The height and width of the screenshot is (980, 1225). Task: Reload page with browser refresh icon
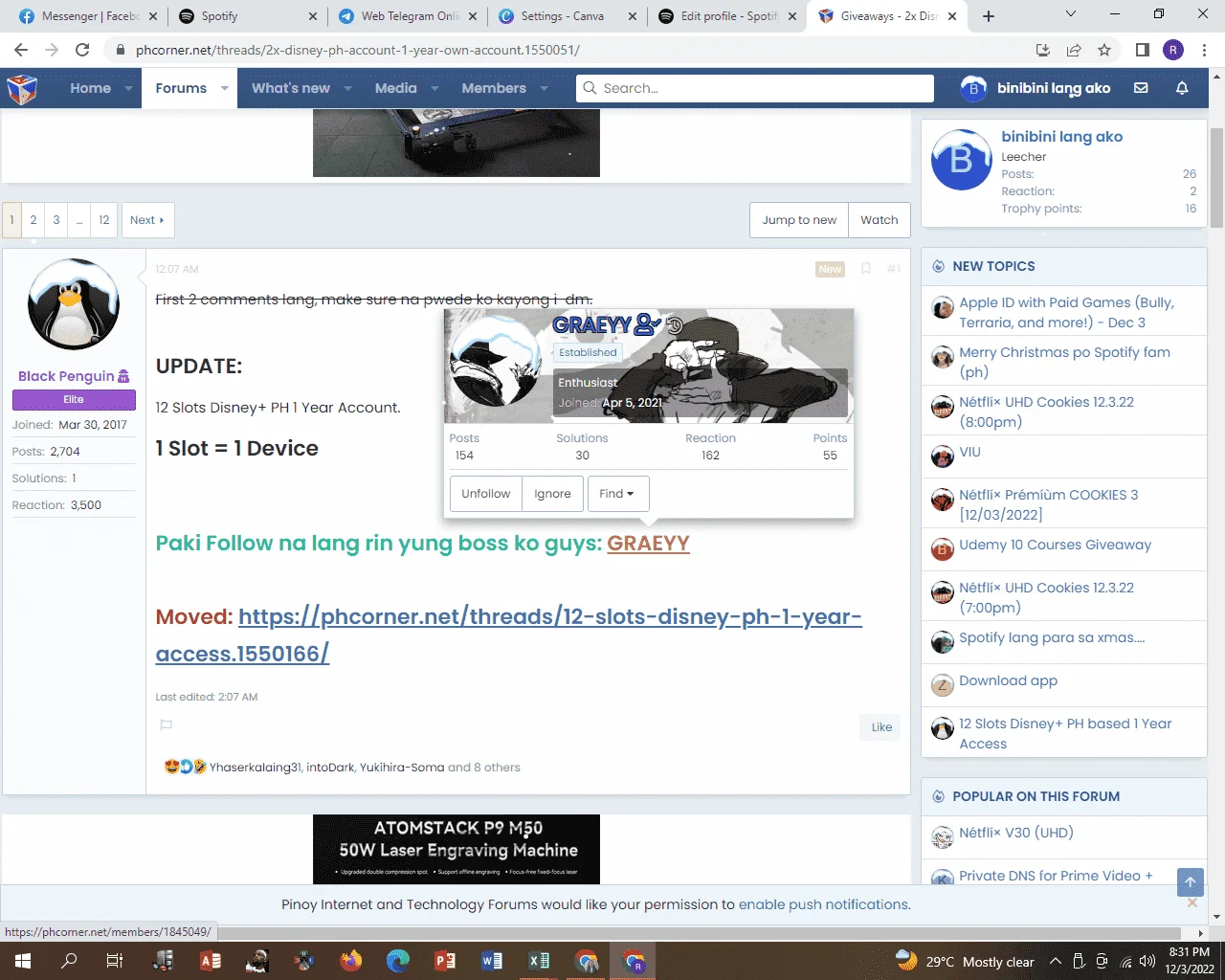click(82, 50)
